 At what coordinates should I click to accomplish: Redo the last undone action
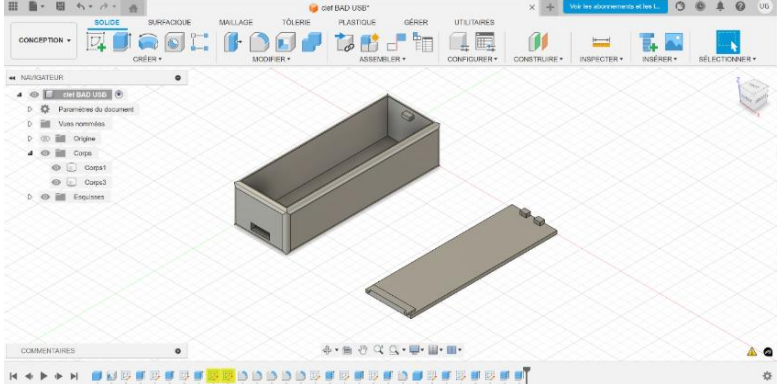(x=104, y=7)
